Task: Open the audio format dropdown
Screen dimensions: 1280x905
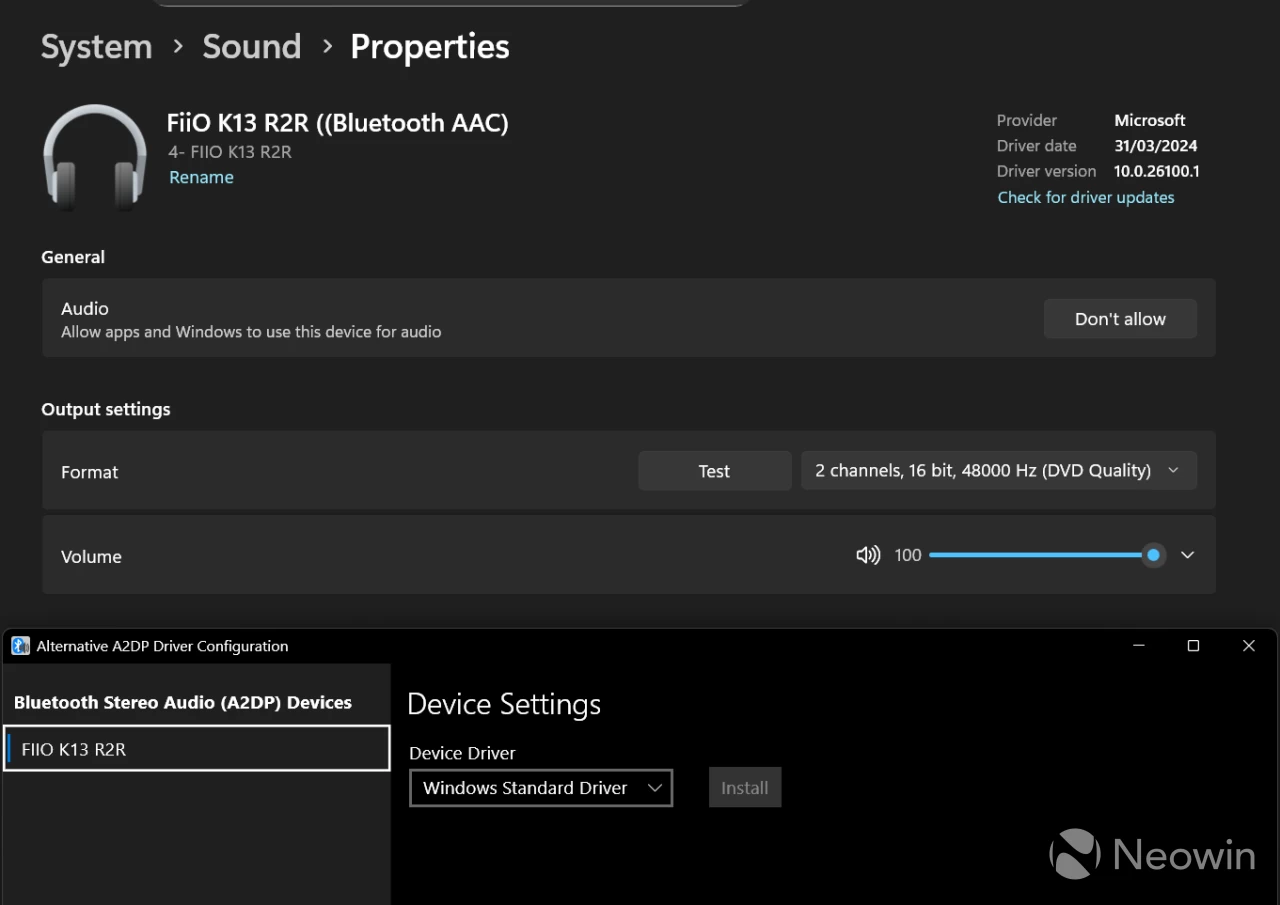Action: (999, 471)
